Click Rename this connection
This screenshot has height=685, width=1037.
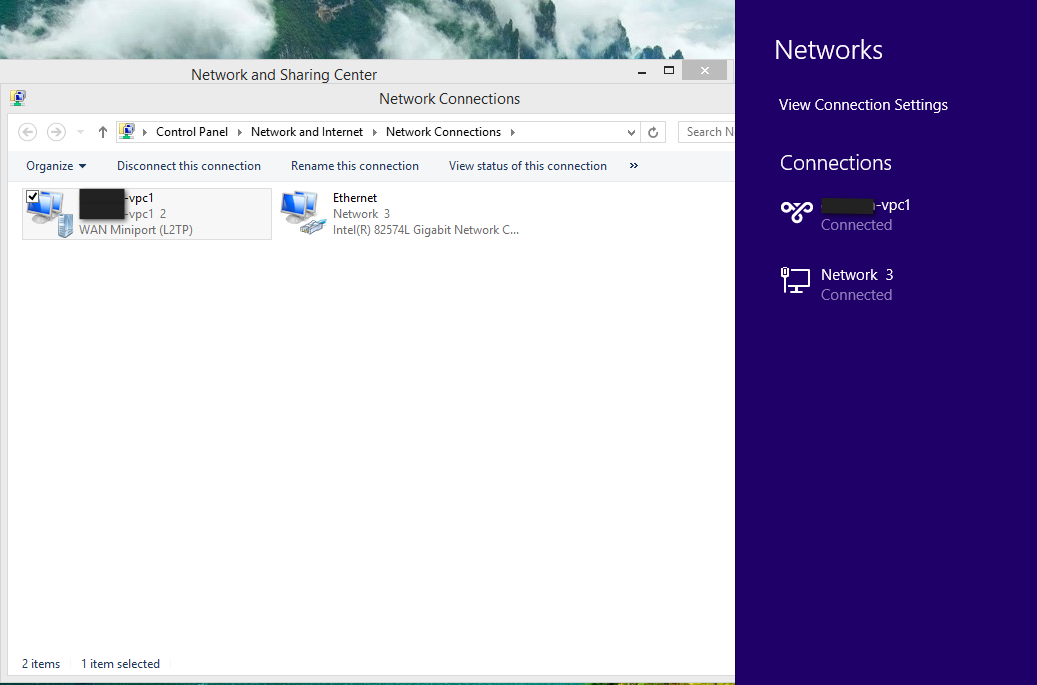coord(354,166)
